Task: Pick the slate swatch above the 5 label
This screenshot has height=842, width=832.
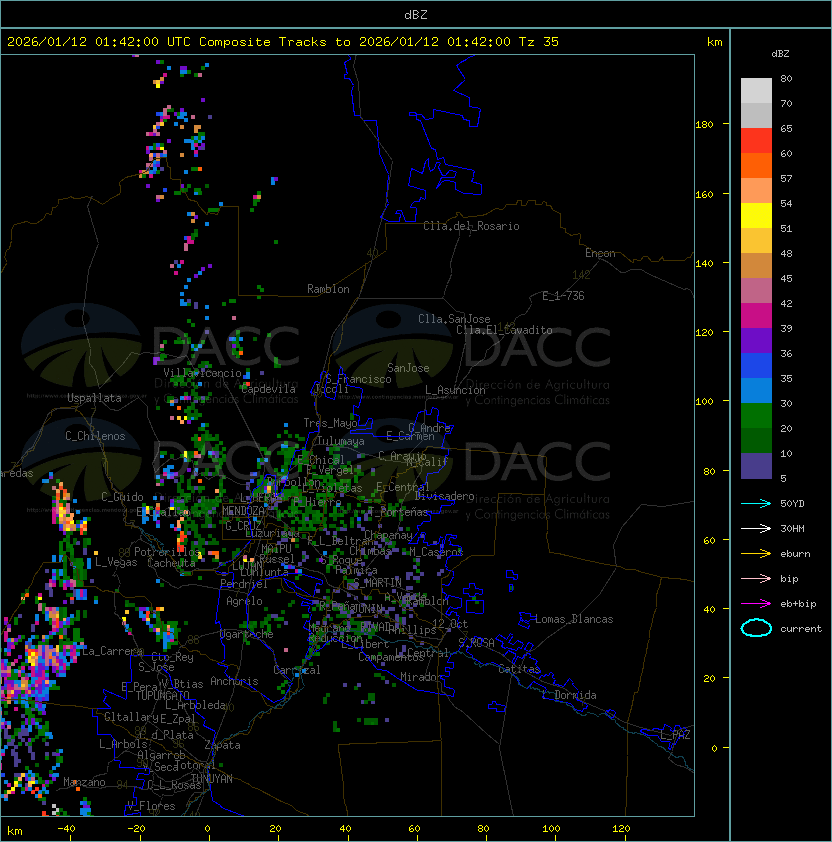Action: tap(756, 466)
